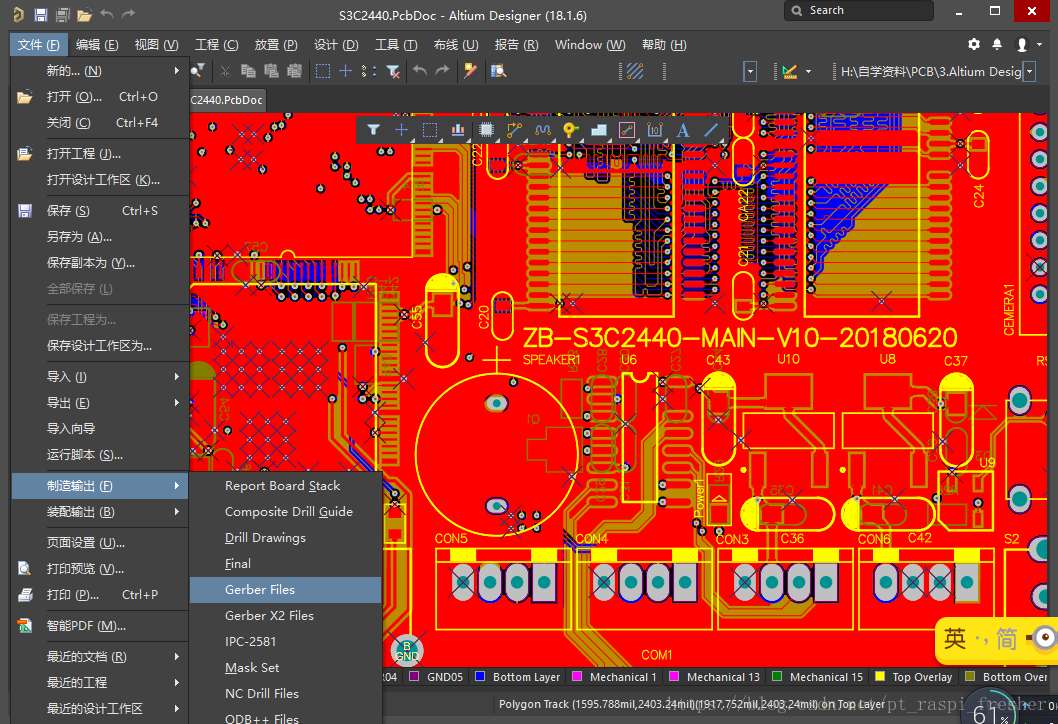Select IPC-2581 entry
The height and width of the screenshot is (724, 1058).
pyautogui.click(x=285, y=642)
